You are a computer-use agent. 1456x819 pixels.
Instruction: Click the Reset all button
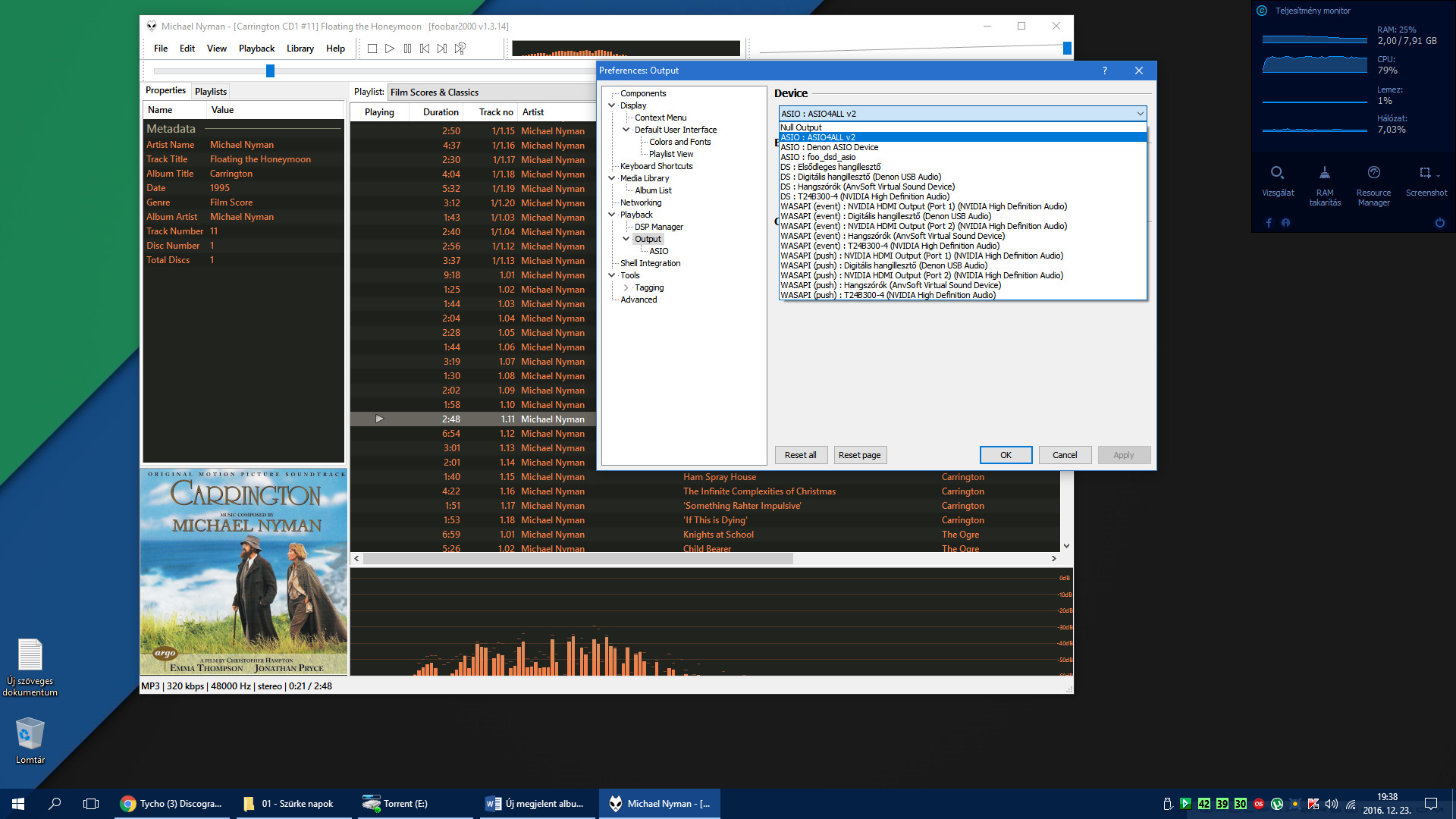click(801, 455)
